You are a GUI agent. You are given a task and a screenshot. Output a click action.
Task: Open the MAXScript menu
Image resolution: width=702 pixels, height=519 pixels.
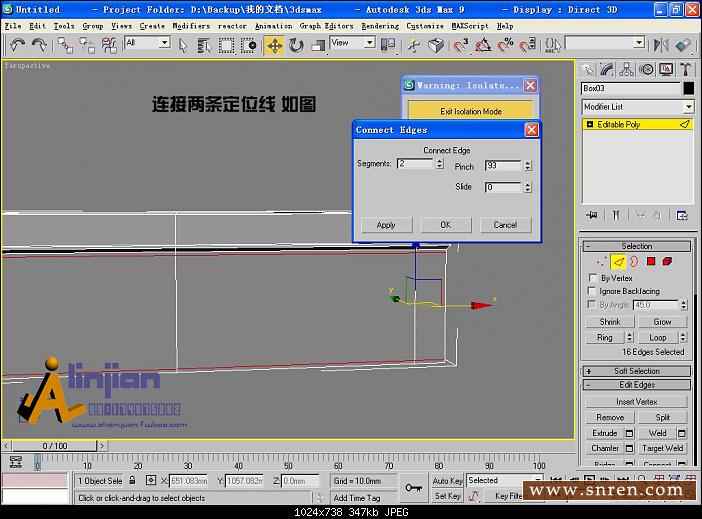pyautogui.click(x=470, y=26)
